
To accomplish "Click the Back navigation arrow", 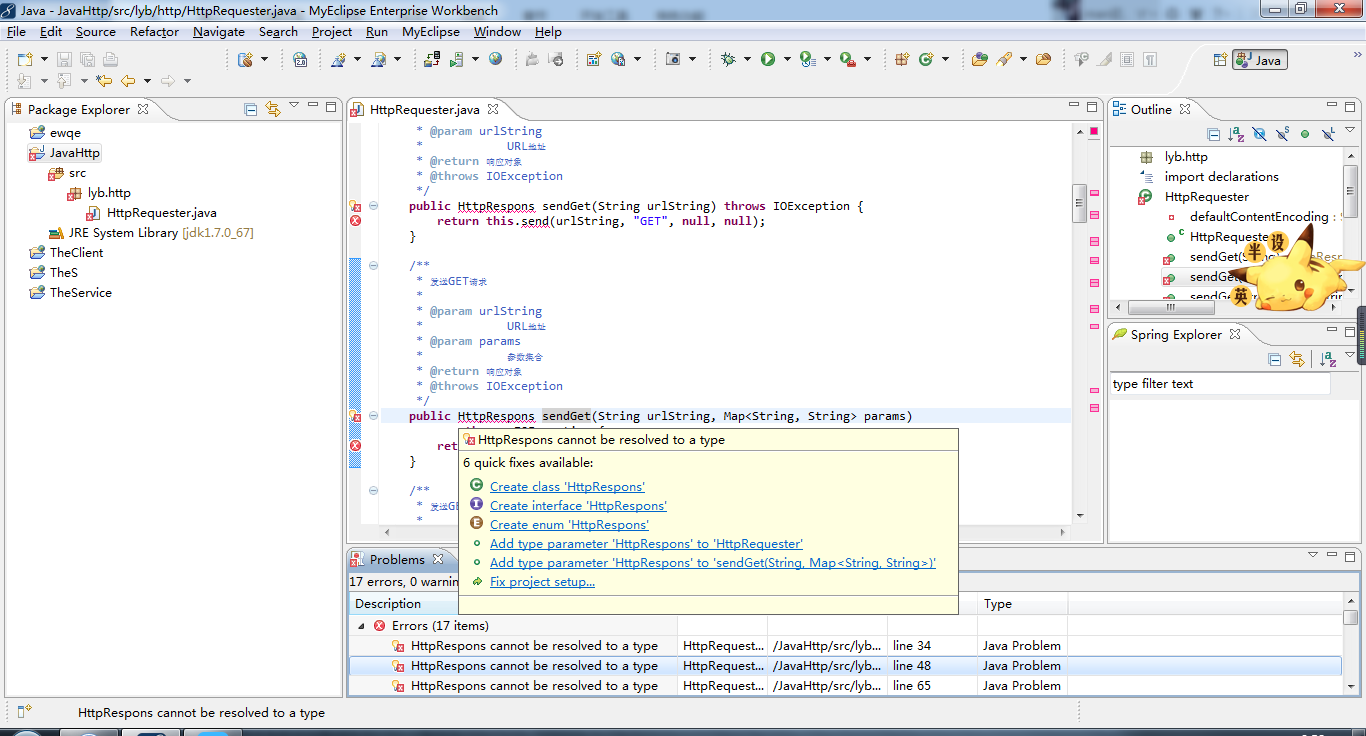I will coord(128,81).
